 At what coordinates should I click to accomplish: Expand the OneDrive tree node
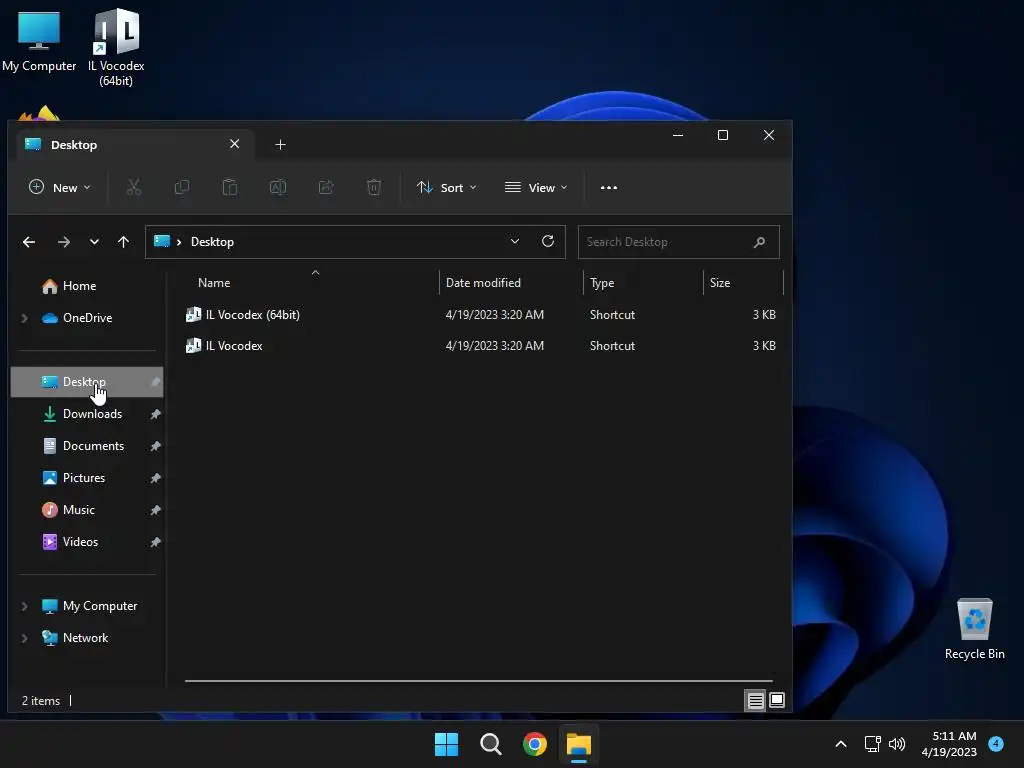tap(24, 318)
